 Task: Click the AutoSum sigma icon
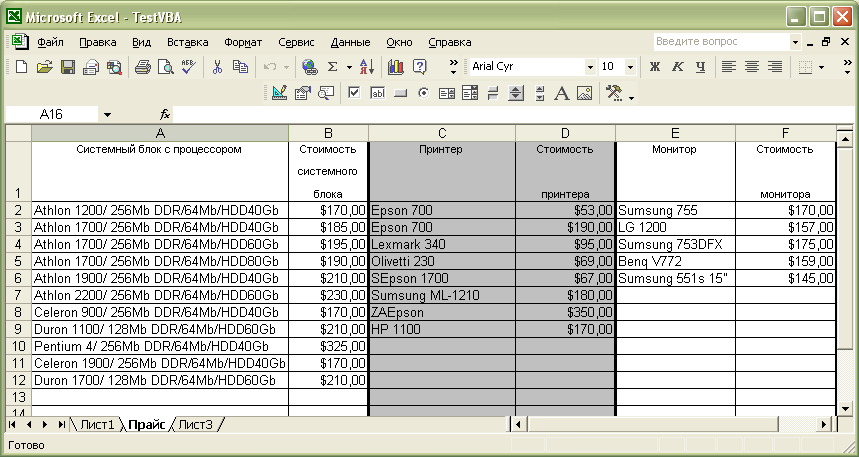coord(333,67)
